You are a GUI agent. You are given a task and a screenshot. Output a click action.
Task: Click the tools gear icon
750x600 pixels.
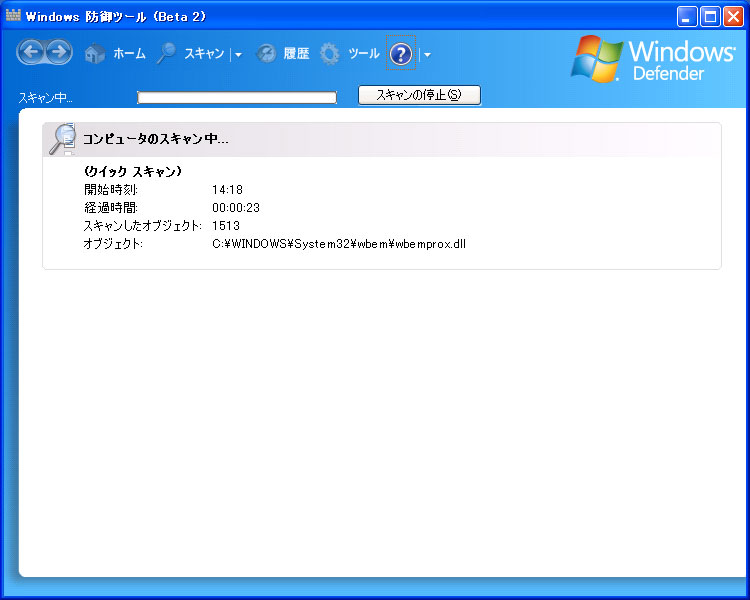[330, 54]
